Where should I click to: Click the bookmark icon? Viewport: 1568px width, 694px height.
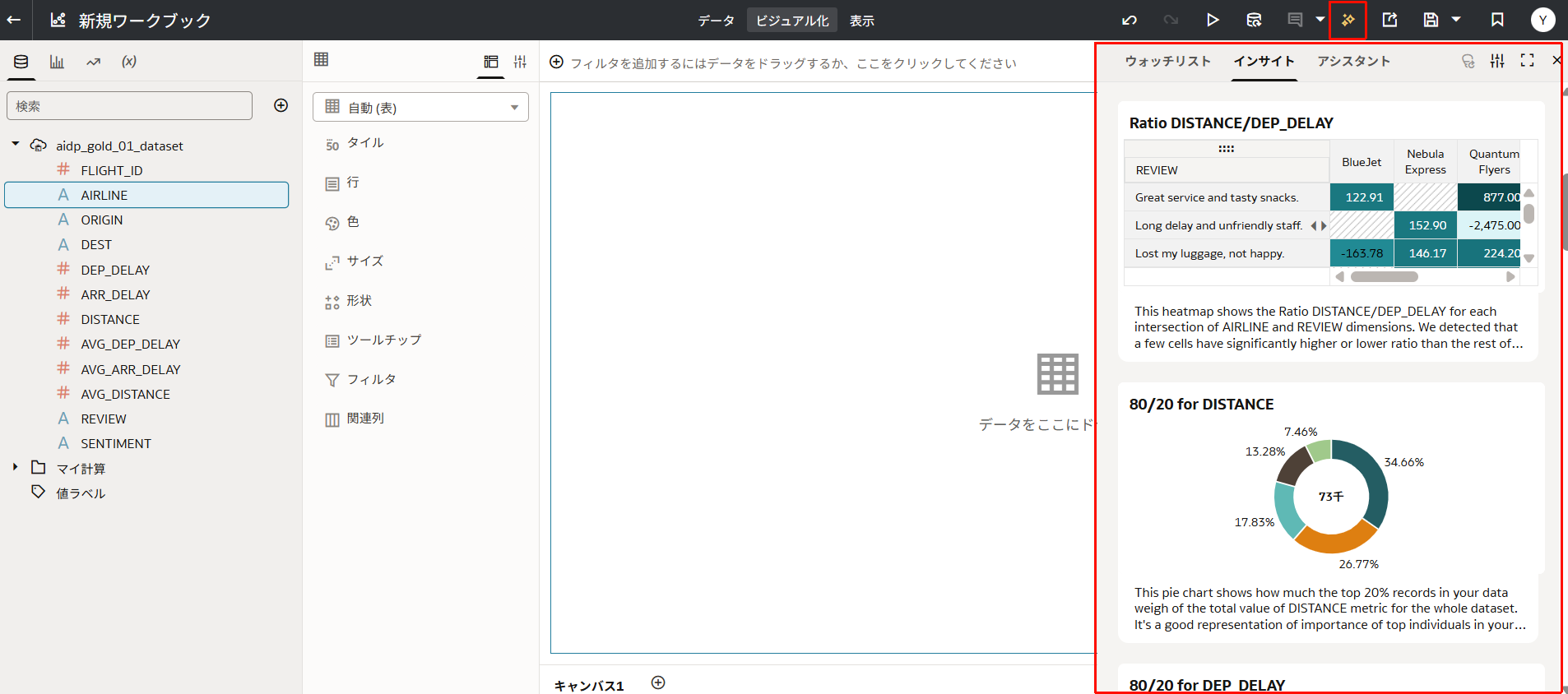pyautogui.click(x=1497, y=20)
